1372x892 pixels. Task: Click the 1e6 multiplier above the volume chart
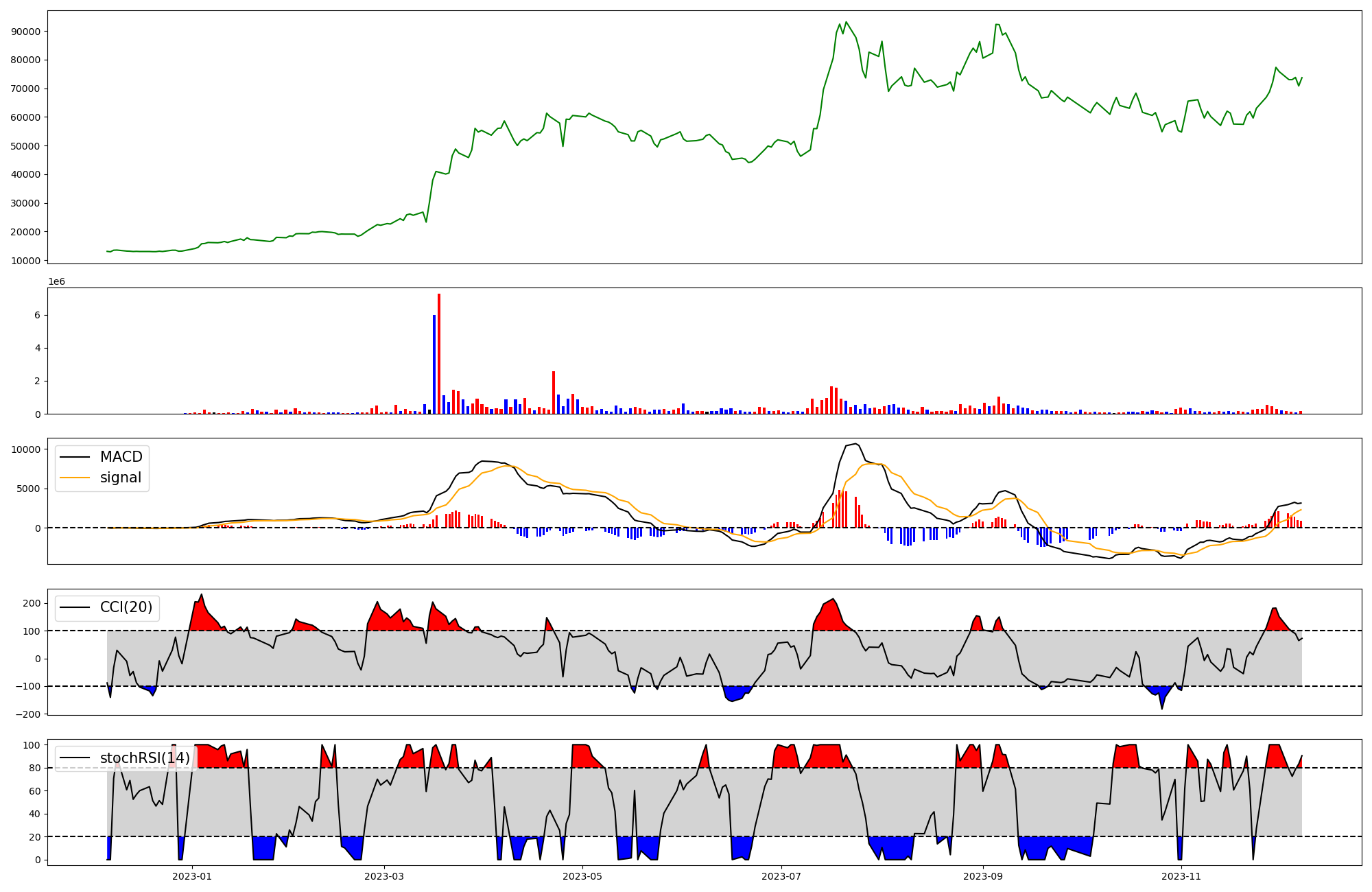(x=56, y=282)
